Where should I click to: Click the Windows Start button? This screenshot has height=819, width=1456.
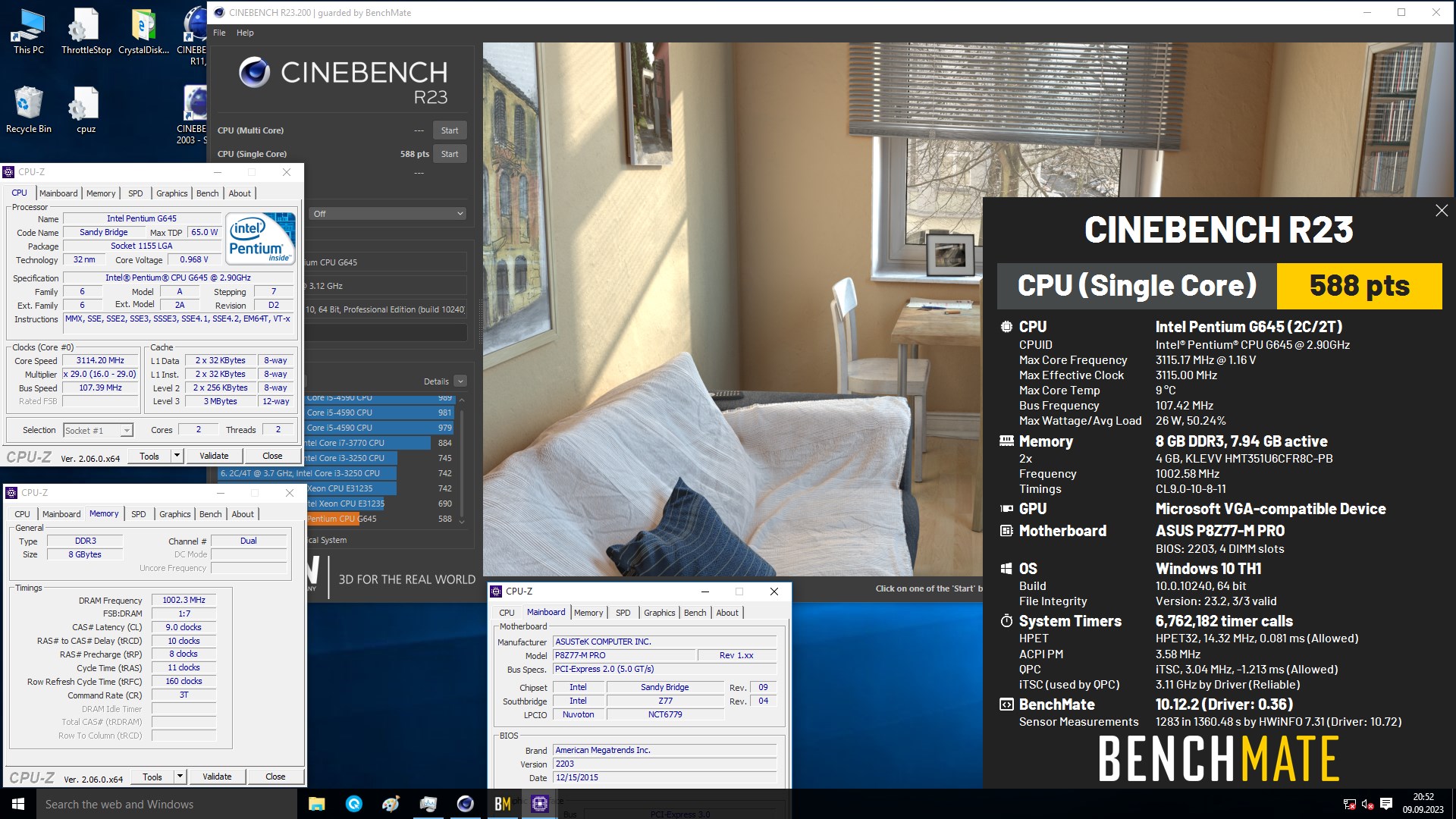coord(18,804)
